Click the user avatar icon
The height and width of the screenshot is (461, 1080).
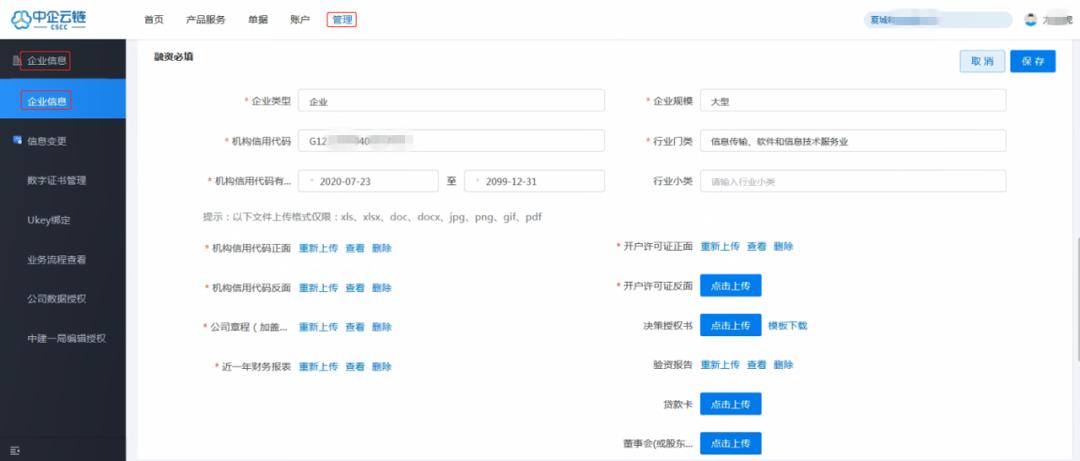coord(1030,20)
